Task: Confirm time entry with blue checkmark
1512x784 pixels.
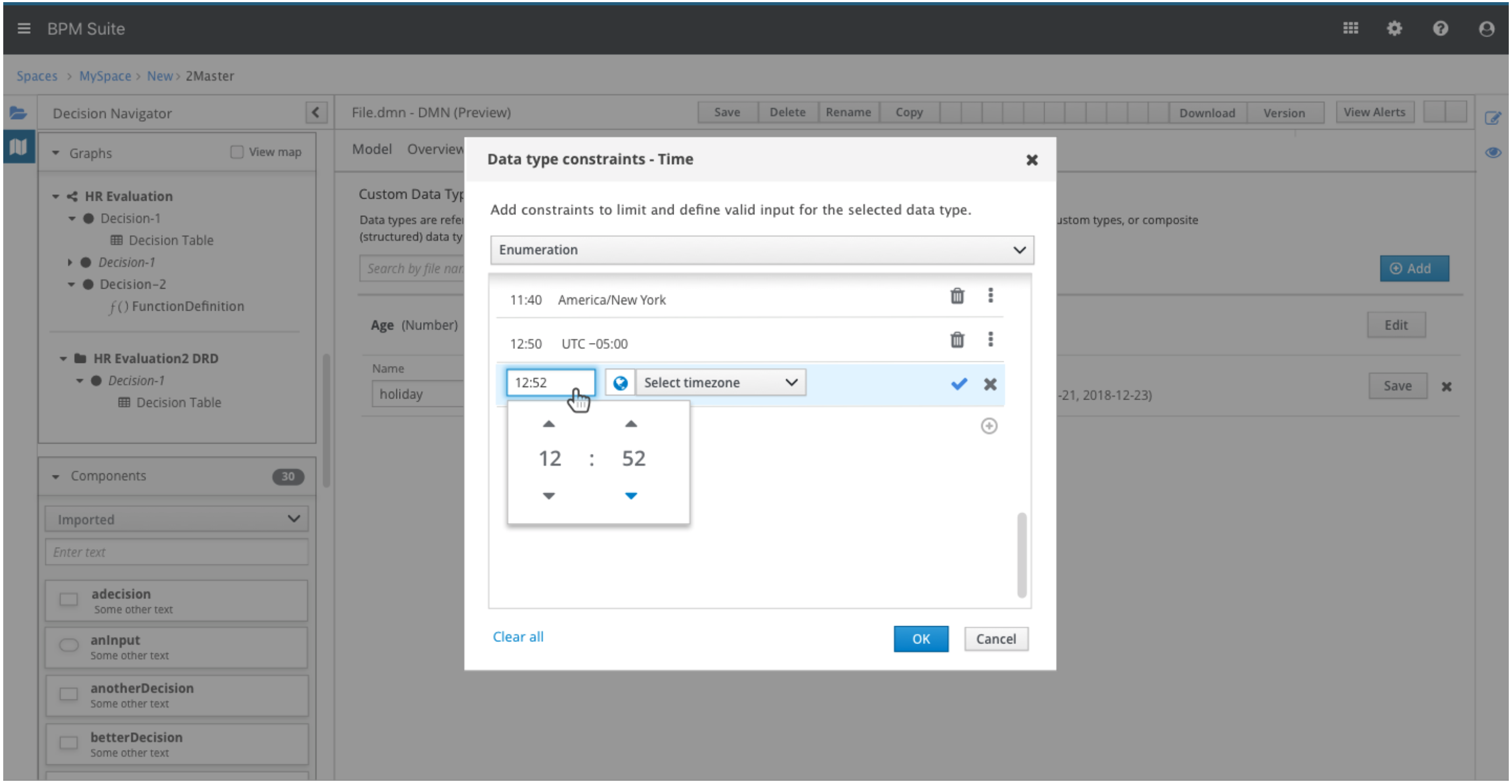Action: coord(958,384)
